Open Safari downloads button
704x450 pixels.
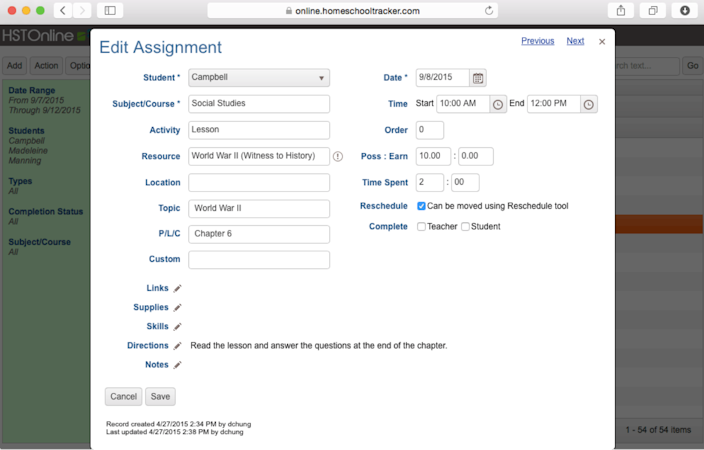point(685,10)
